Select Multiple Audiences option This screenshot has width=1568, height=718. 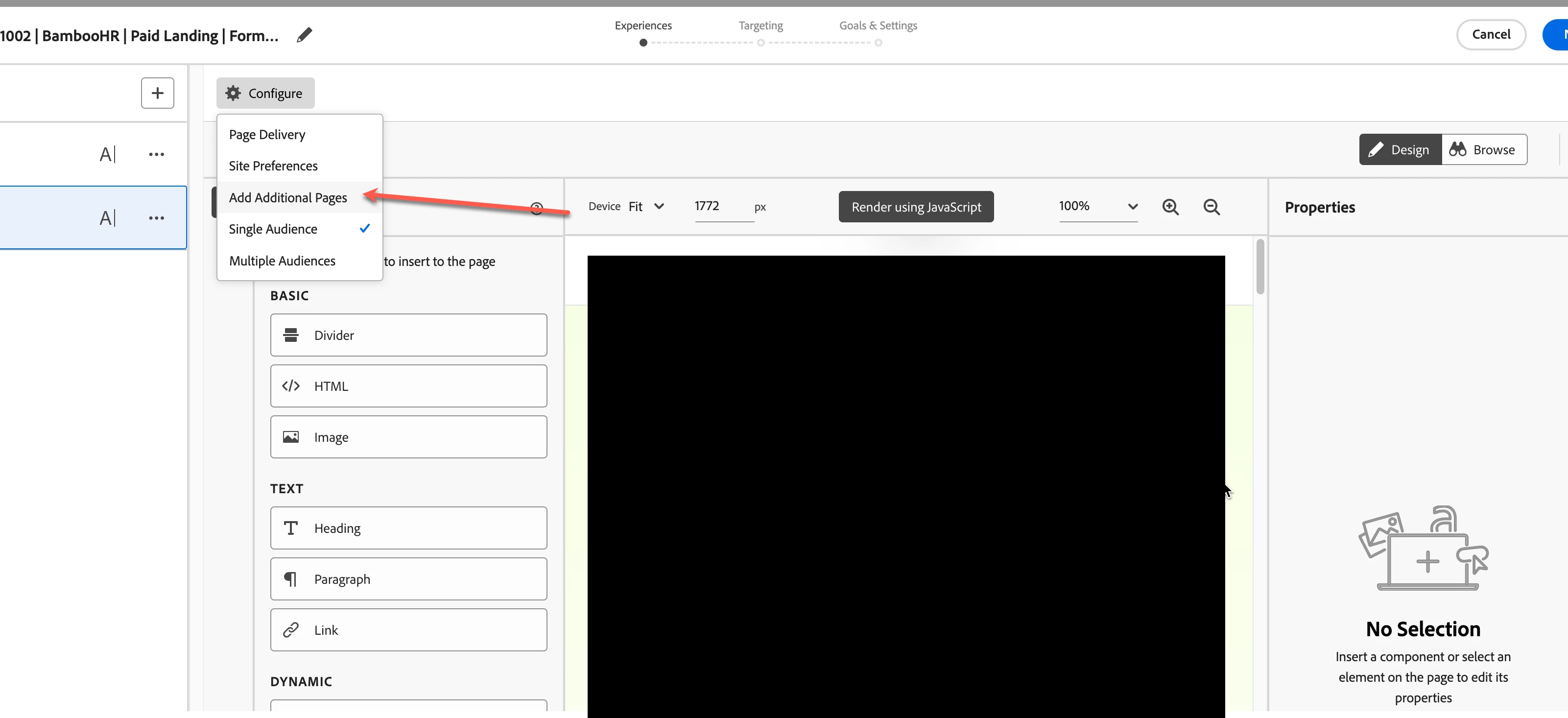tap(282, 261)
